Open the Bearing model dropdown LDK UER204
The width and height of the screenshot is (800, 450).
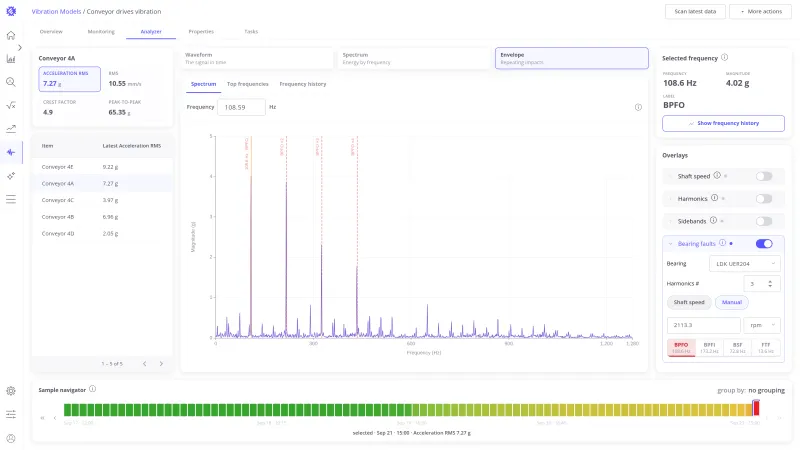[x=744, y=264]
